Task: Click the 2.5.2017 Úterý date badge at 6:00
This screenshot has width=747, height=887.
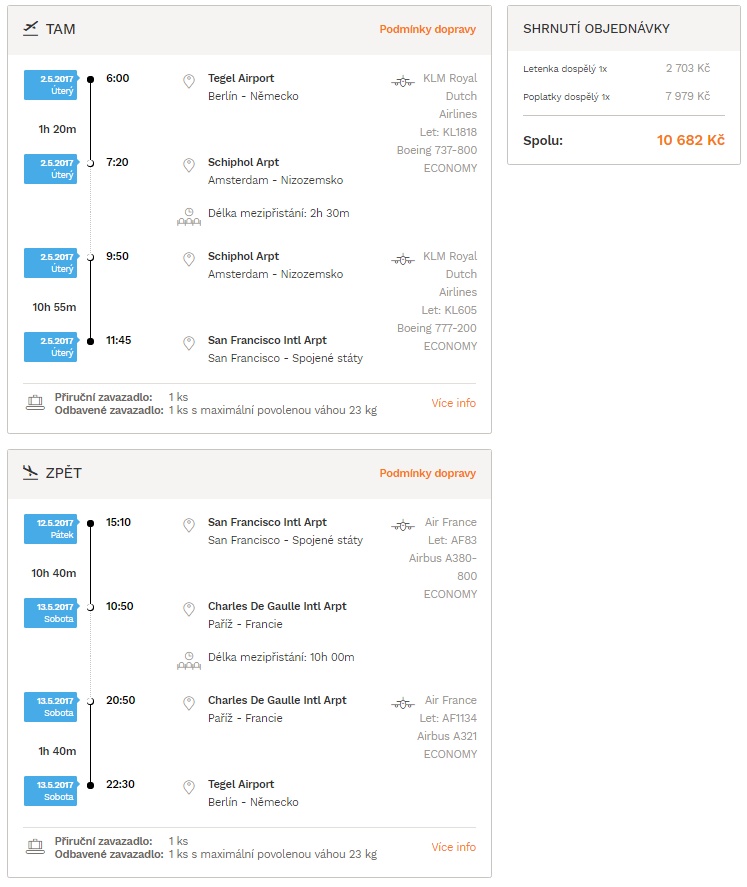Action: pyautogui.click(x=50, y=85)
